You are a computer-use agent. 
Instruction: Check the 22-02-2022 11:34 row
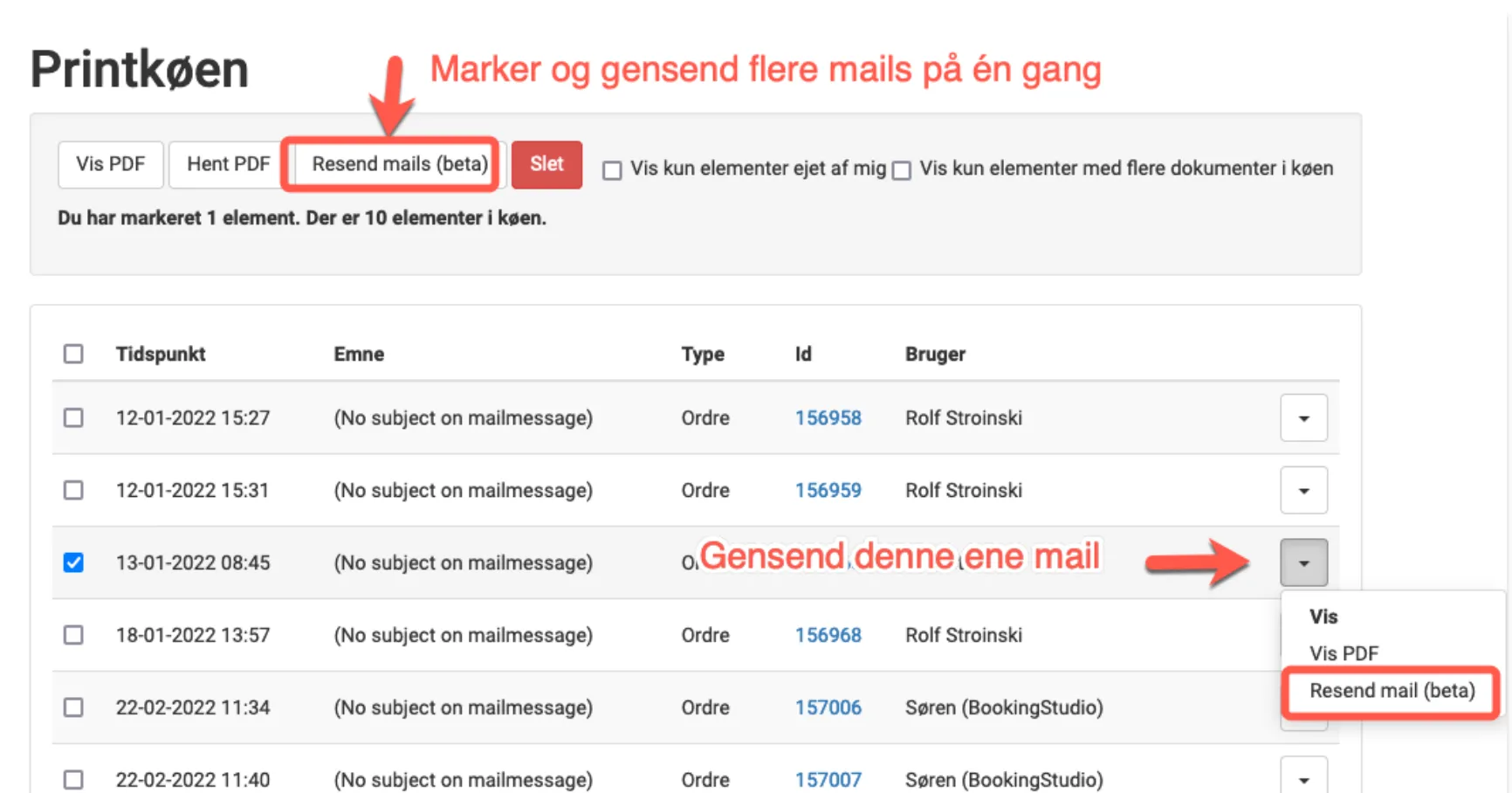[73, 707]
